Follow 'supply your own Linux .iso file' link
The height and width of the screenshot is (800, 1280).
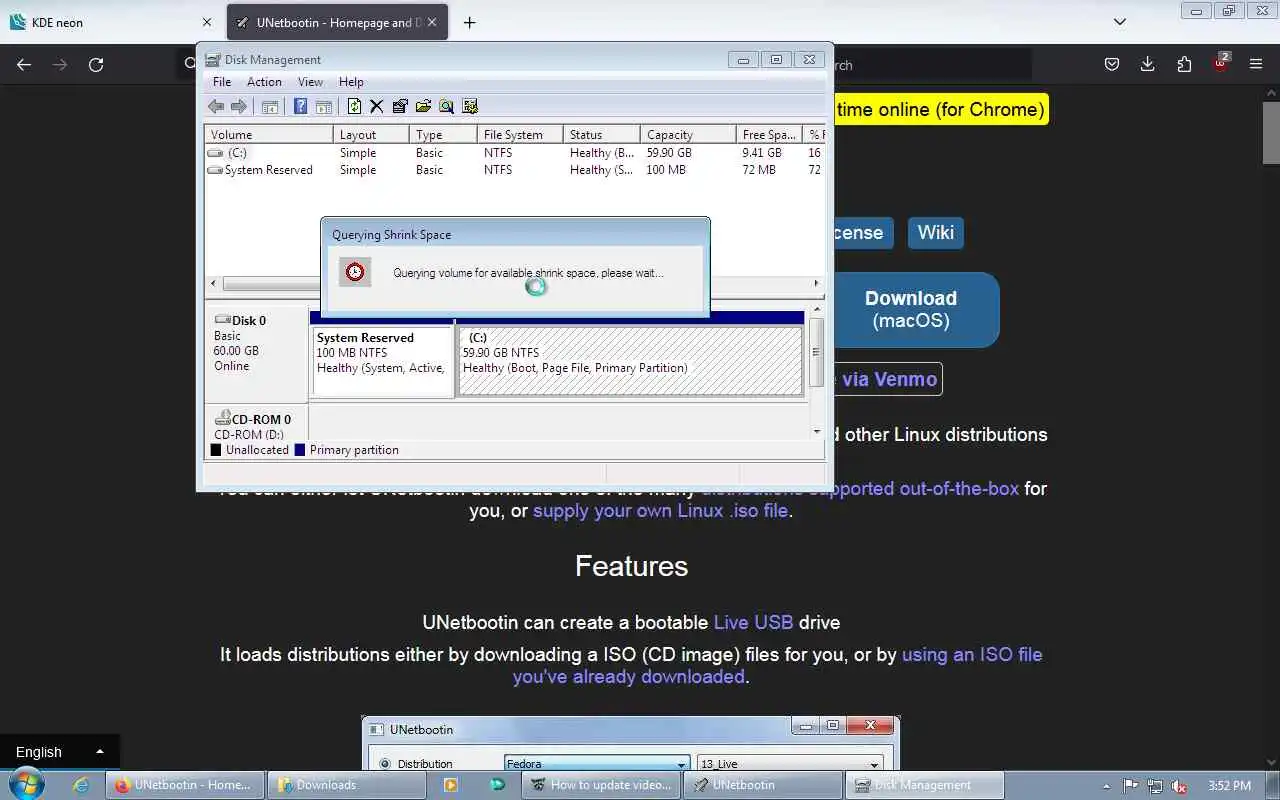click(661, 510)
